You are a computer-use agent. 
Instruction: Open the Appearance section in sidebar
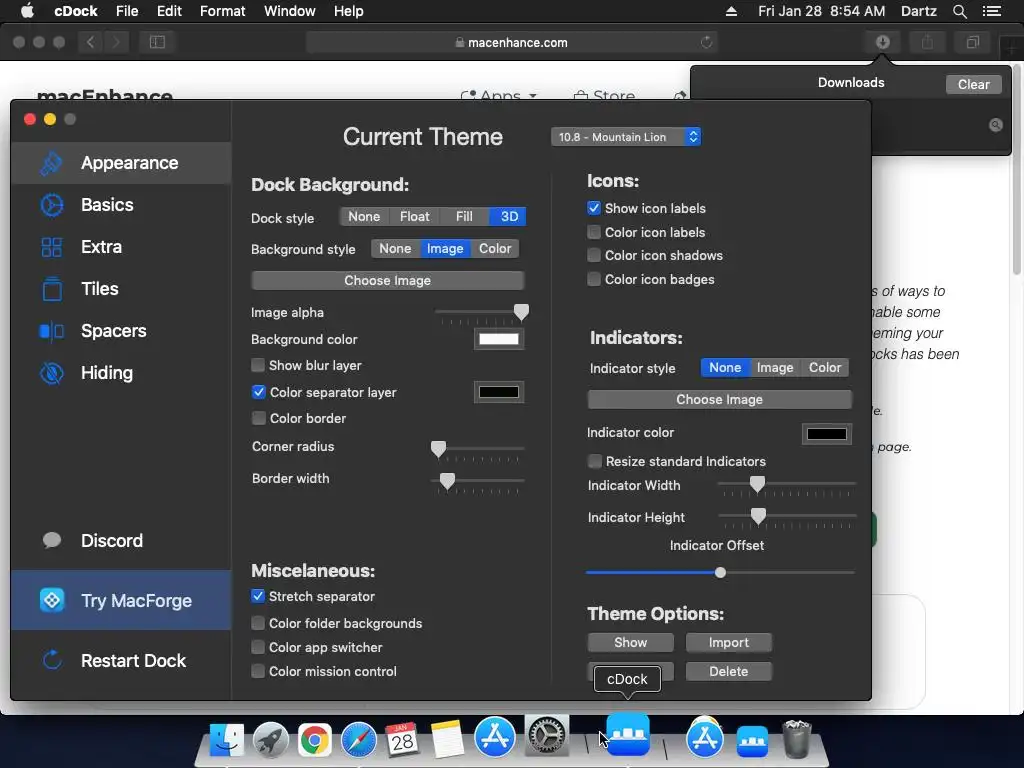pyautogui.click(x=121, y=163)
